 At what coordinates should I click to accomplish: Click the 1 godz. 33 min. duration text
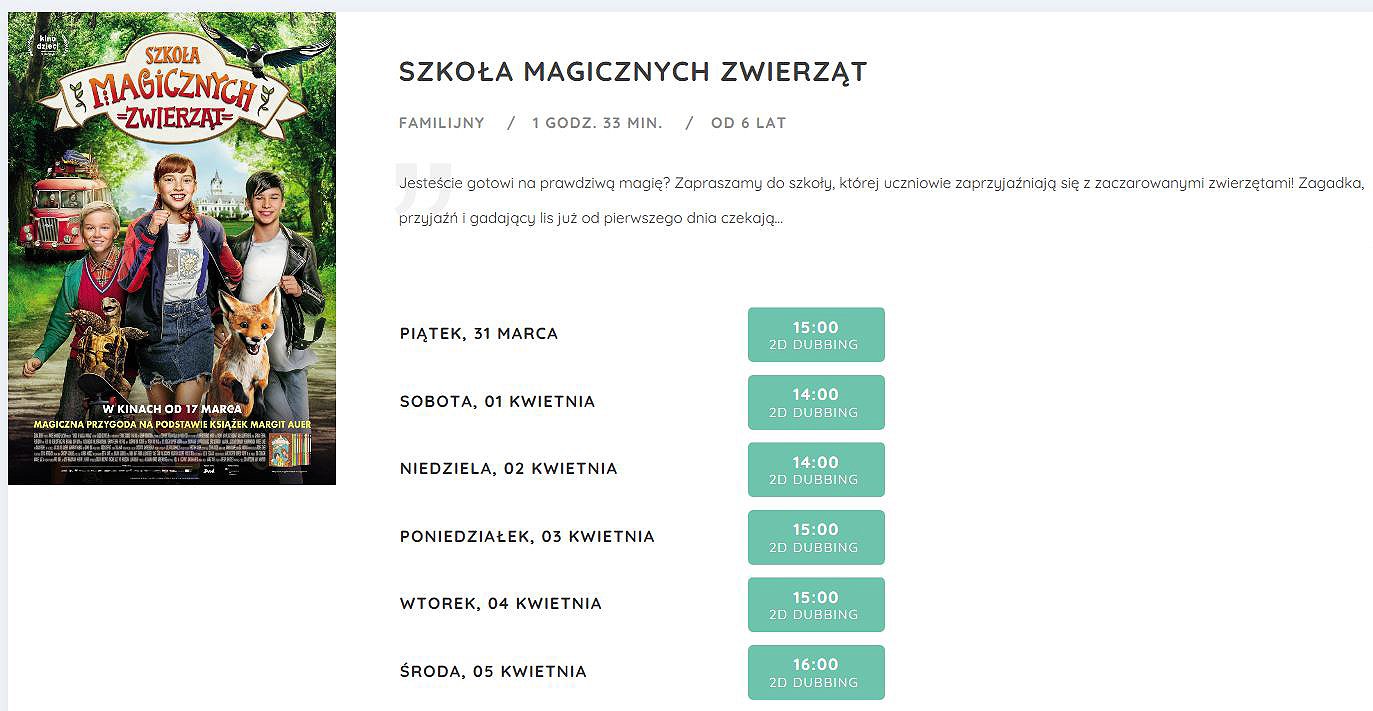(x=597, y=123)
